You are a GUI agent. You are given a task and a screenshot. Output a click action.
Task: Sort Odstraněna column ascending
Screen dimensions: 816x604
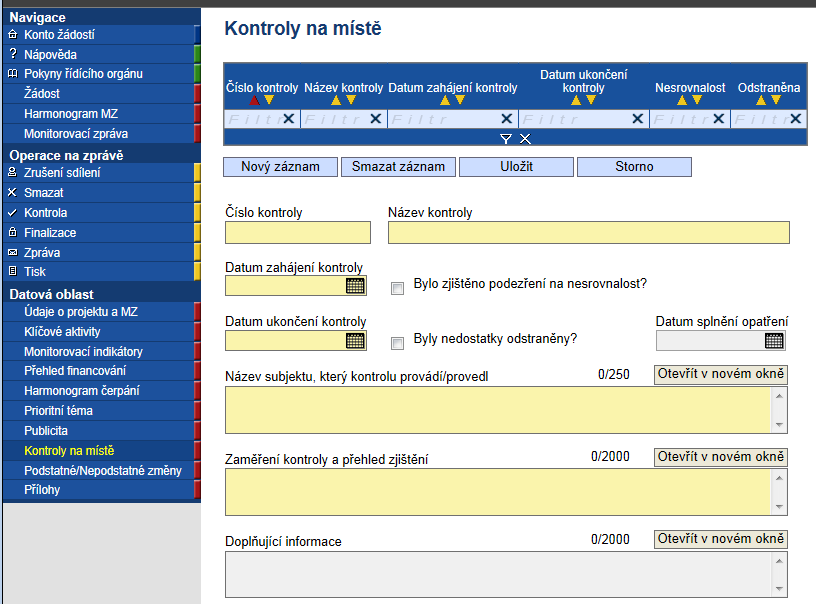click(x=761, y=100)
